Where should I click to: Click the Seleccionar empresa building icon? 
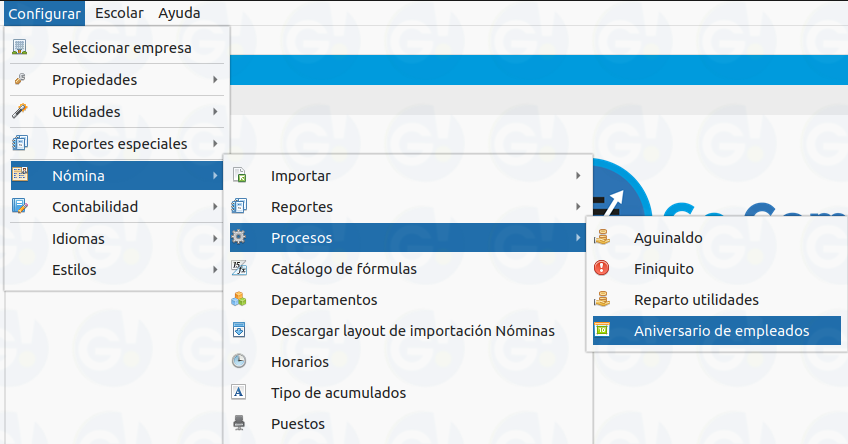point(19,47)
